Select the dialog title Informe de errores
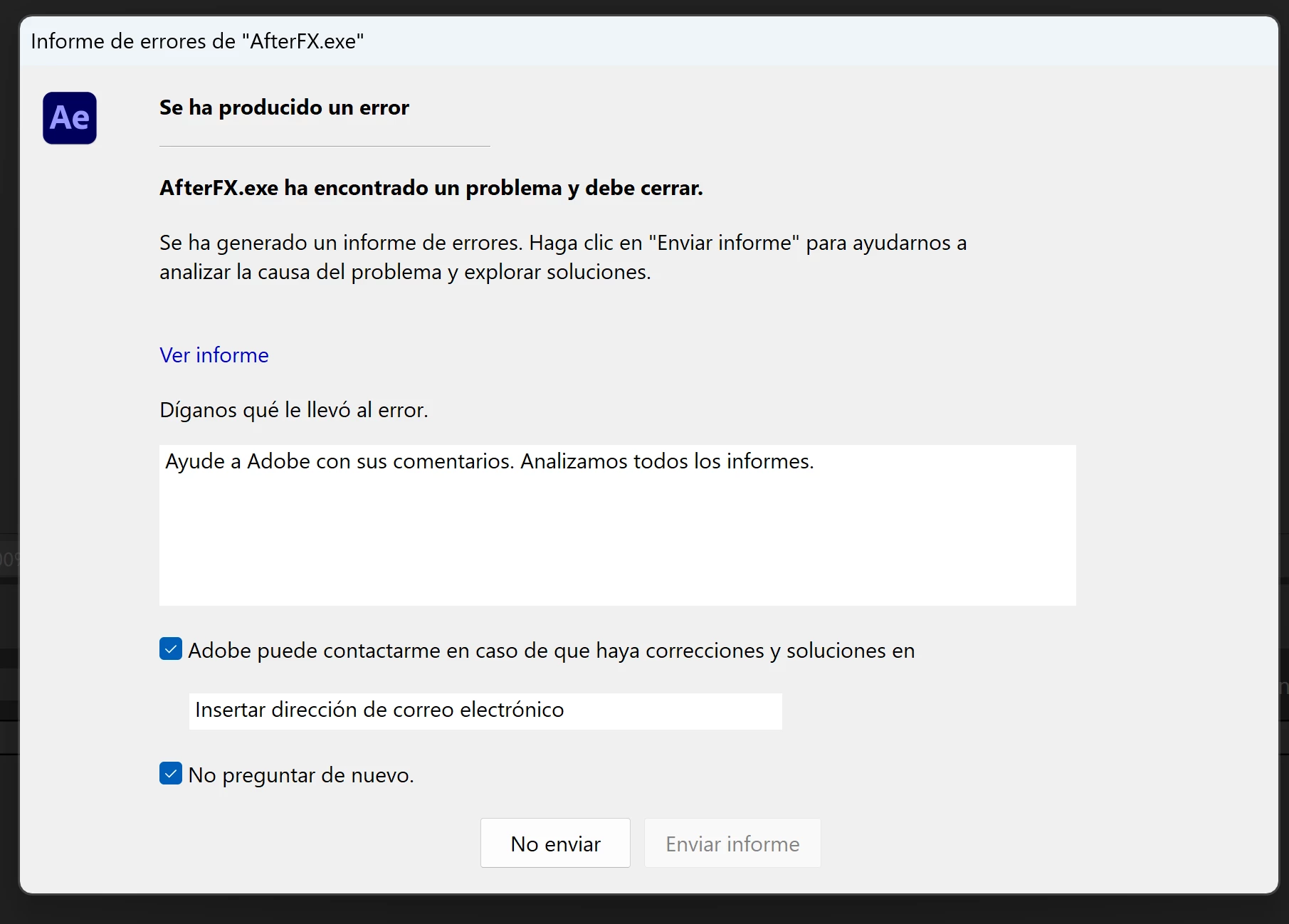 point(197,41)
